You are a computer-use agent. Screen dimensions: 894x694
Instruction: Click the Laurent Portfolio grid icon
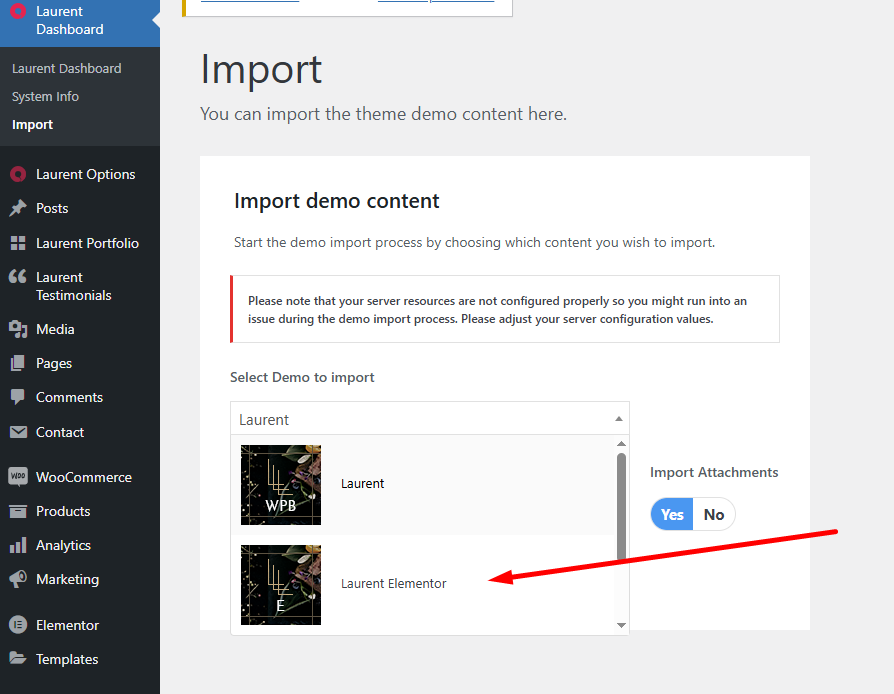(18, 243)
